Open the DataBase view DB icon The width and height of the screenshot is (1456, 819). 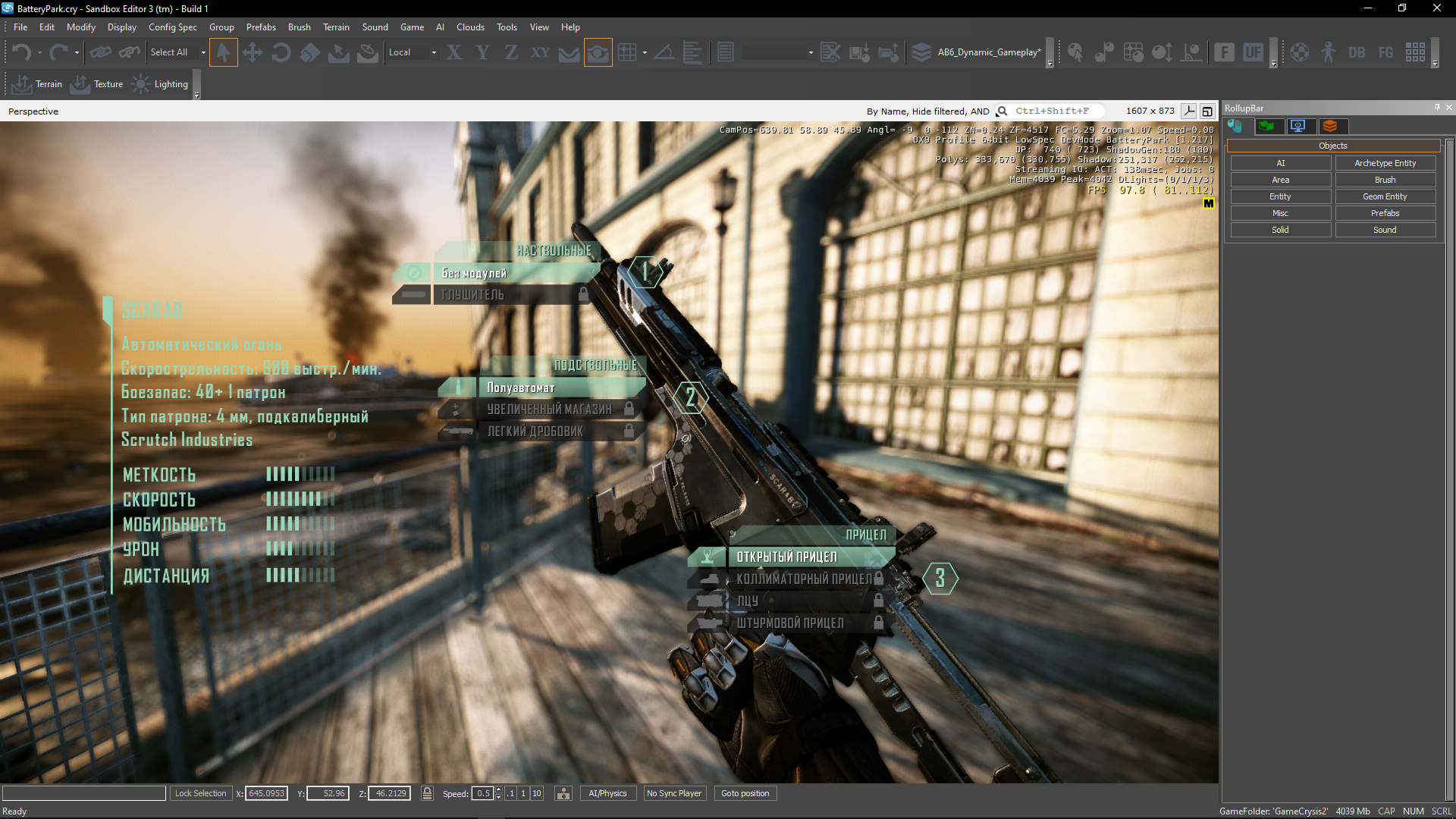(x=1357, y=52)
